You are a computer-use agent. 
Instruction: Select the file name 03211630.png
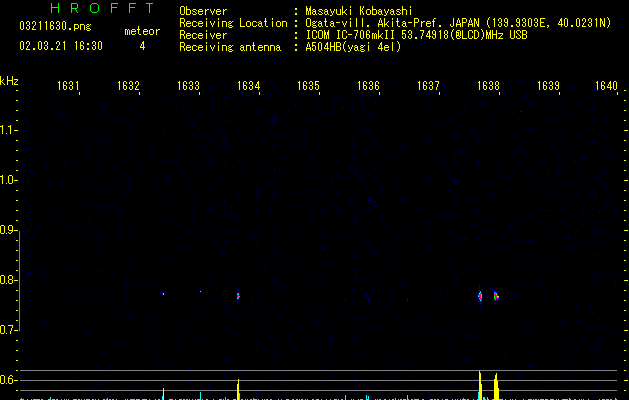pos(55,26)
